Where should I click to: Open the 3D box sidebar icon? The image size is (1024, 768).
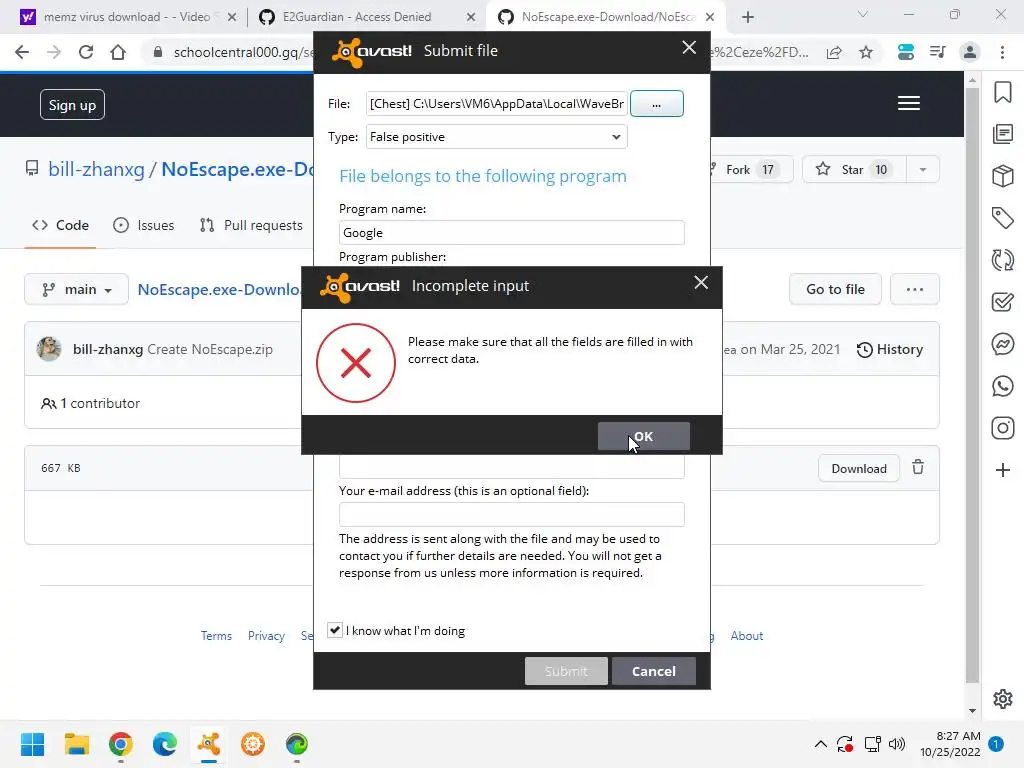pyautogui.click(x=1002, y=176)
